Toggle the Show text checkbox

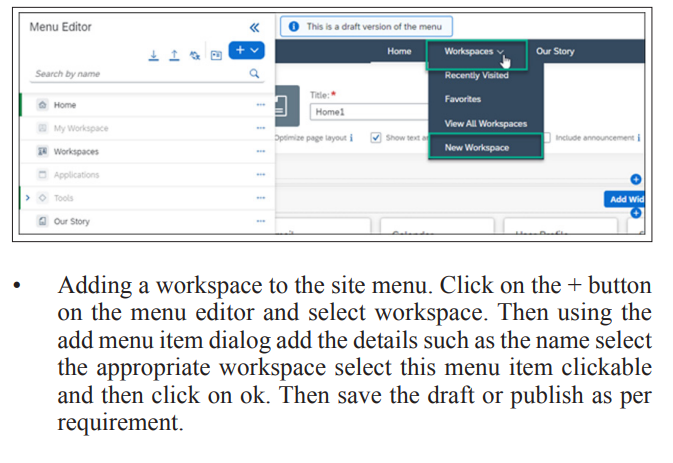pos(376,138)
